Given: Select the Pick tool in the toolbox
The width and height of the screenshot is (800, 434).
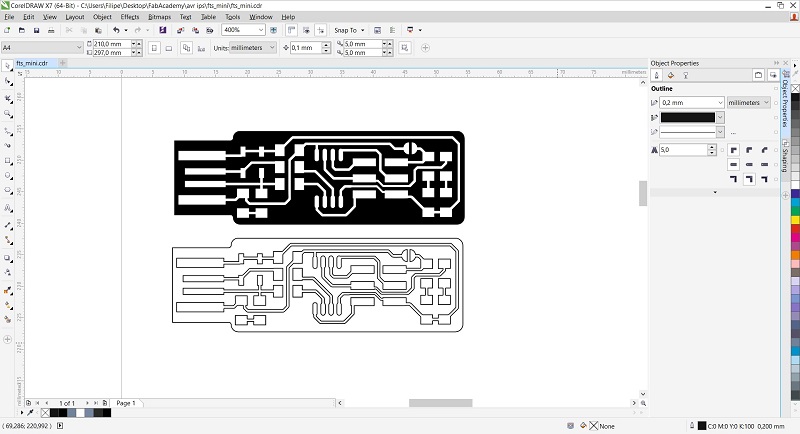Looking at the screenshot, I should [x=8, y=66].
